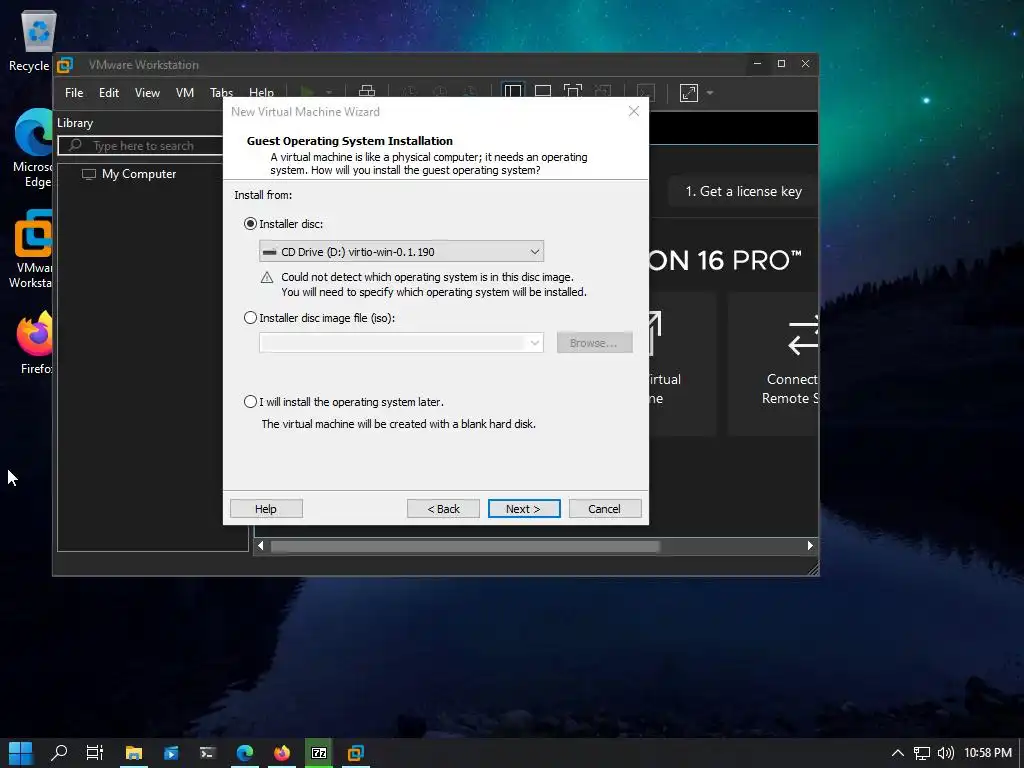The image size is (1024, 768).
Task: Open the View menu
Action: [x=147, y=93]
